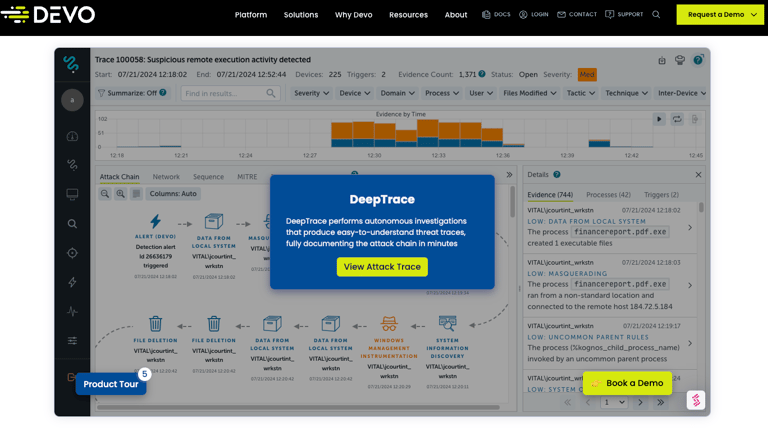Viewport: 768px width, 431px height.
Task: Jump to last evidence page
Action: tap(661, 403)
